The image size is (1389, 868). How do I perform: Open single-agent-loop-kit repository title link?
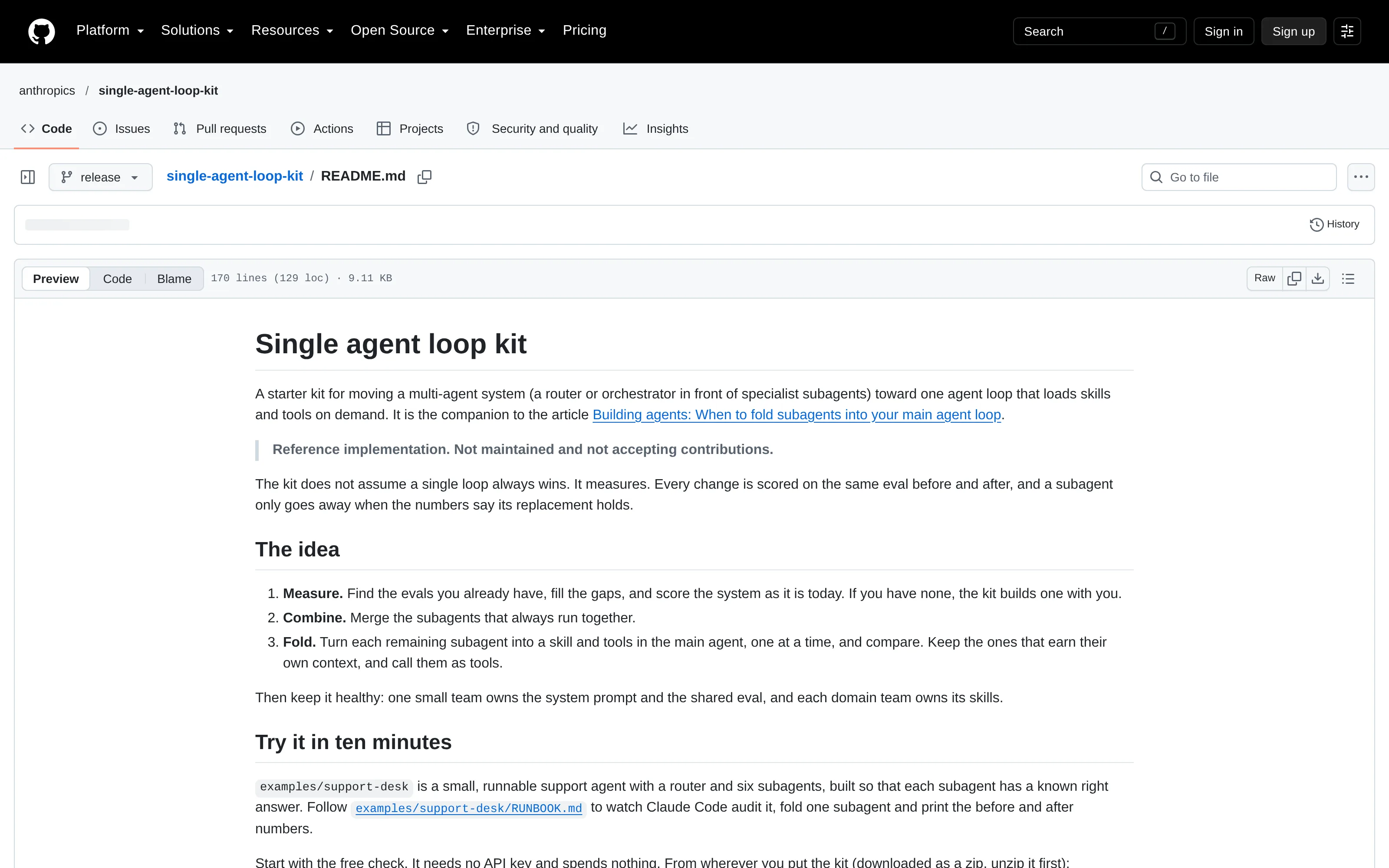click(x=158, y=91)
